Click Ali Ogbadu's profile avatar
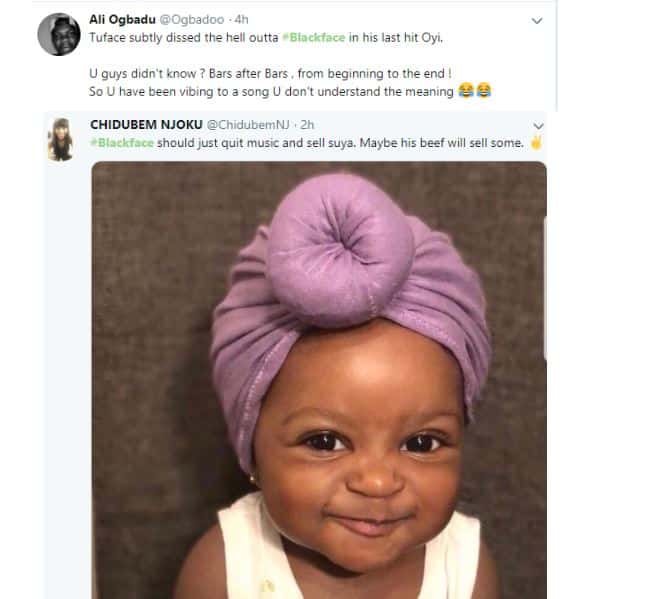This screenshot has width=648, height=599. pos(58,35)
